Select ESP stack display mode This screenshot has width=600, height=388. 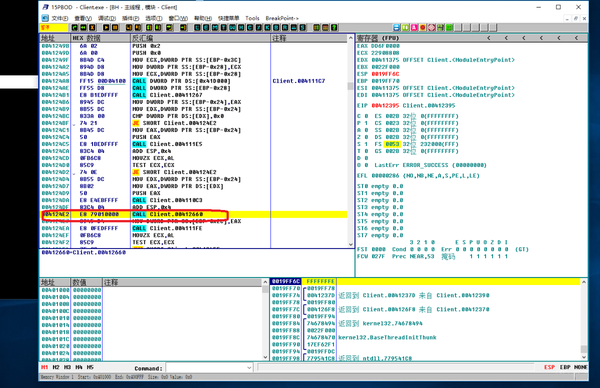pyautogui.click(x=549, y=367)
